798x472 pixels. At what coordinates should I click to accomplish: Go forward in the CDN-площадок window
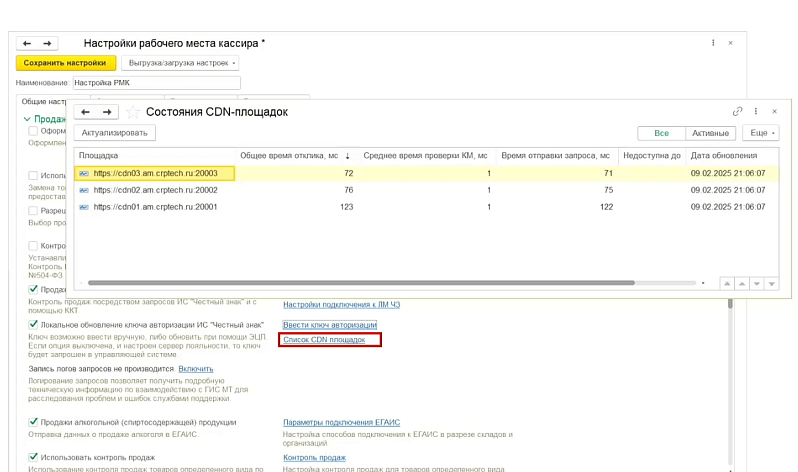point(107,112)
